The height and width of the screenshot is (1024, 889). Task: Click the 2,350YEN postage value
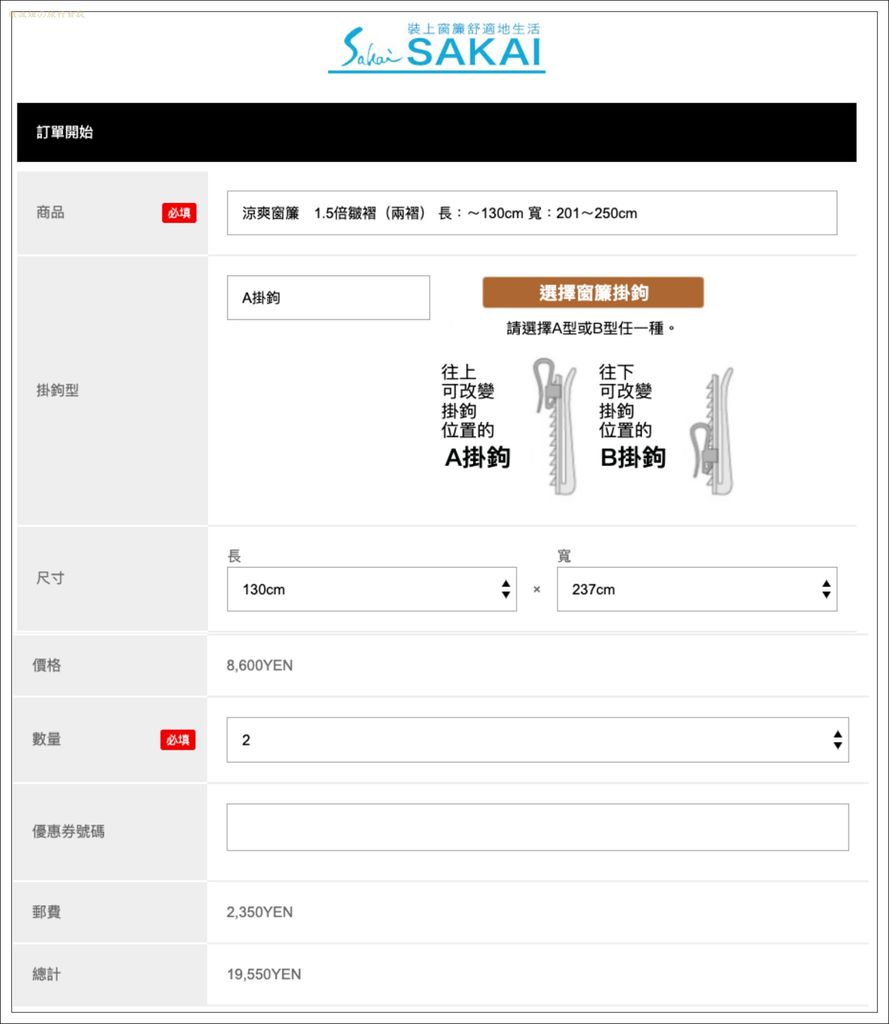click(x=259, y=912)
